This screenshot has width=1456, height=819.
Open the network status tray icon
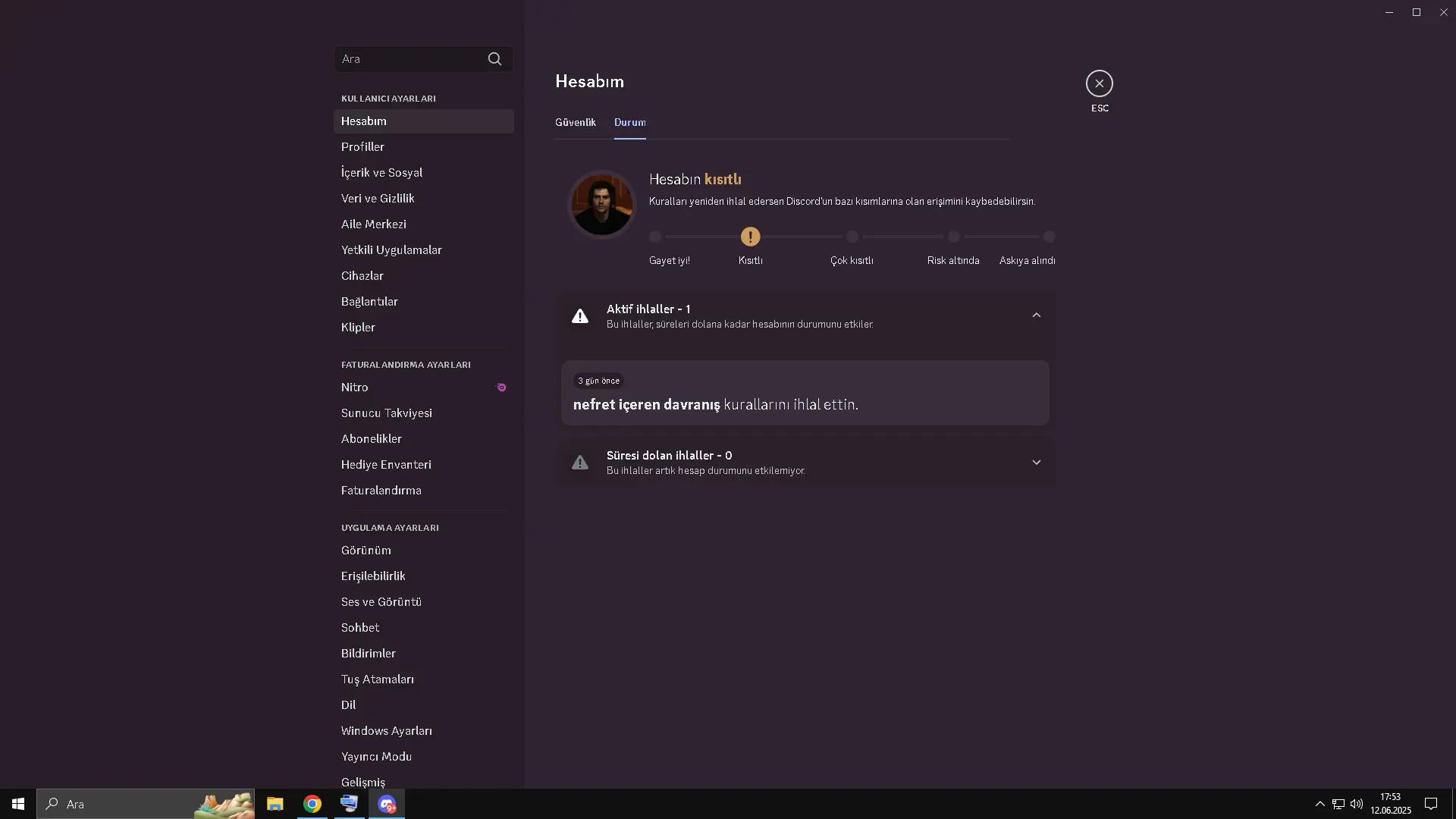coord(1338,804)
